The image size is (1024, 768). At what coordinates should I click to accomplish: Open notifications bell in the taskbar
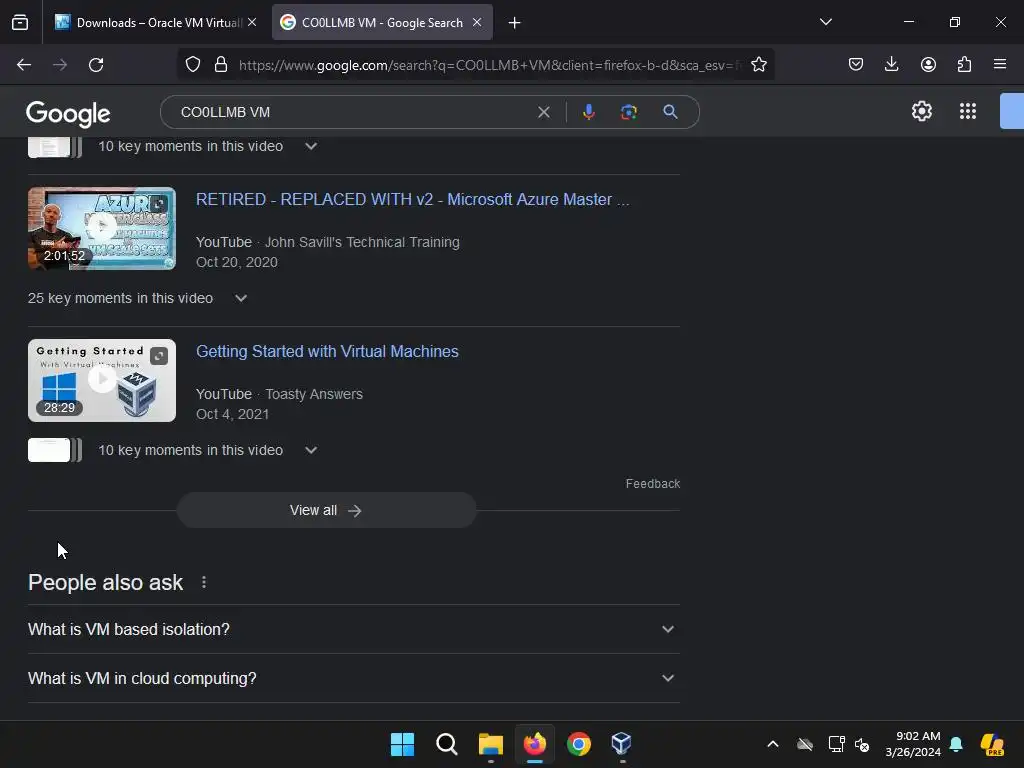pyautogui.click(x=956, y=744)
